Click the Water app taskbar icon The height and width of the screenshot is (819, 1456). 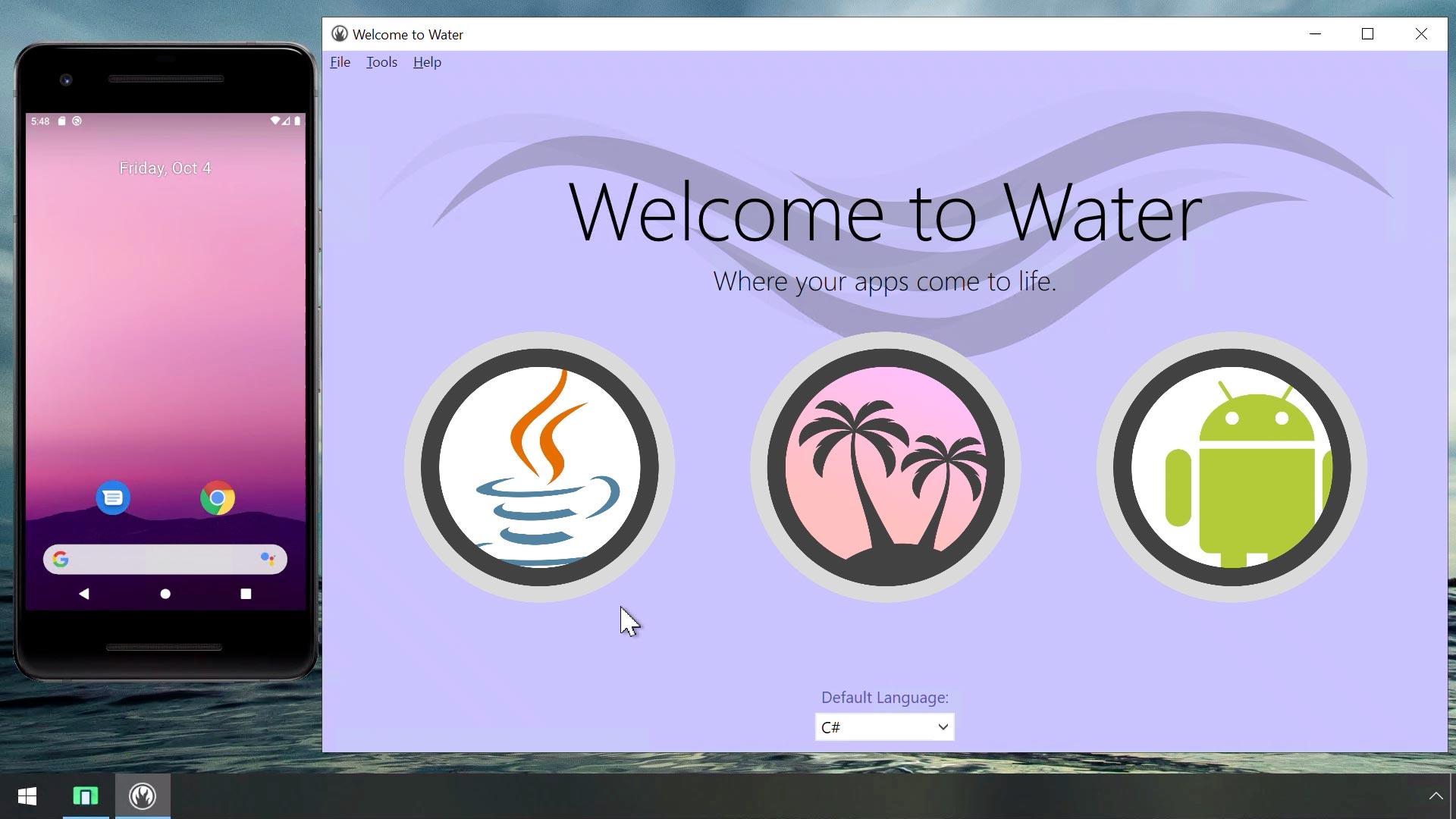[x=143, y=796]
